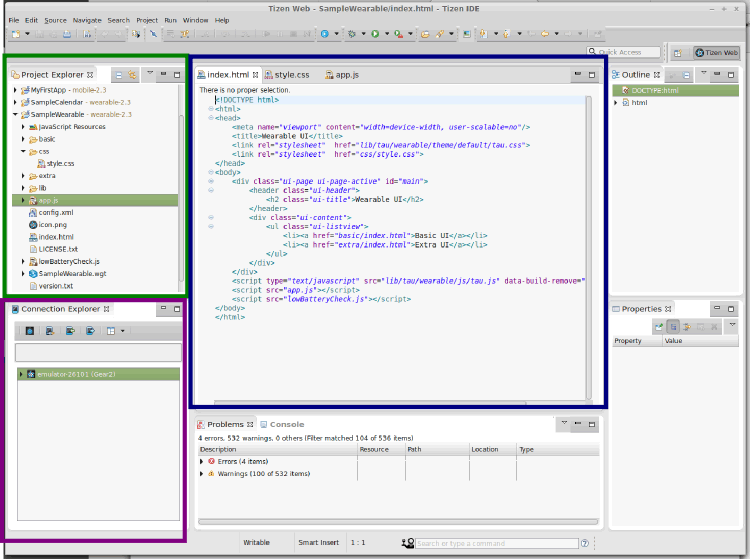Expand the MyFirstApp project
Image resolution: width=750 pixels, height=559 pixels.
pos(15,90)
